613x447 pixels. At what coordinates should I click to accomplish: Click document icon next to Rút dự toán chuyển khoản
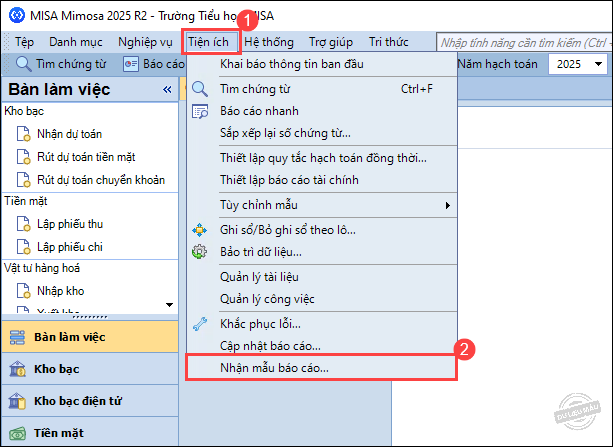pos(23,180)
